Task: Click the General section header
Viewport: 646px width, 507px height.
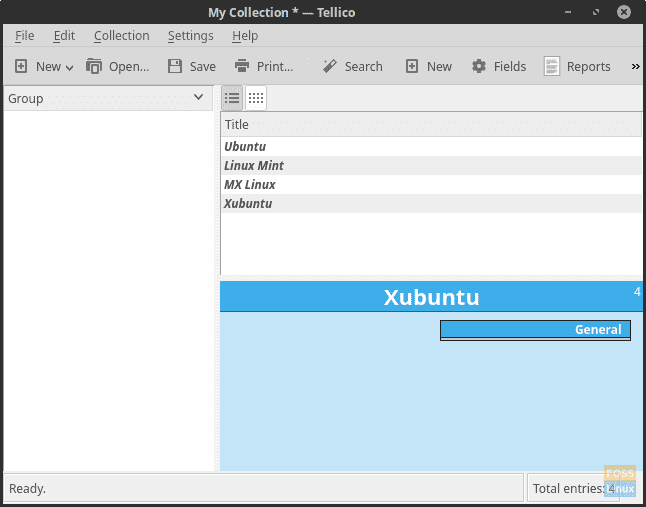Action: [x=535, y=330]
